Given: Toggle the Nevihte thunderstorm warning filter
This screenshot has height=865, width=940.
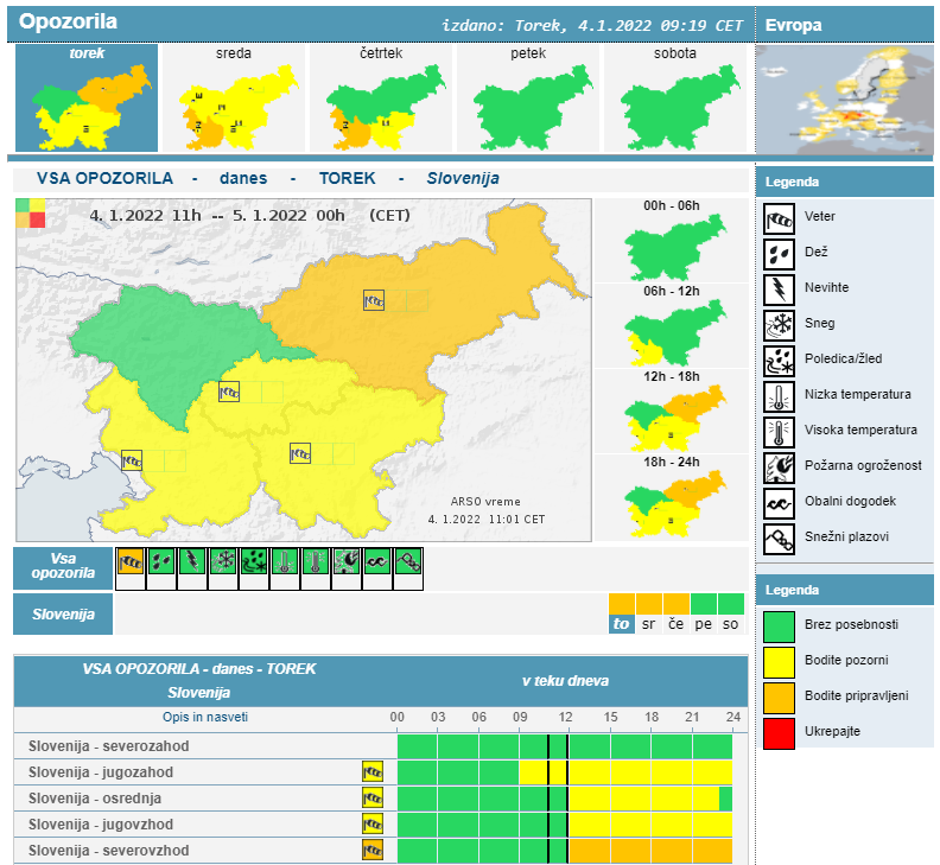Looking at the screenshot, I should [191, 564].
